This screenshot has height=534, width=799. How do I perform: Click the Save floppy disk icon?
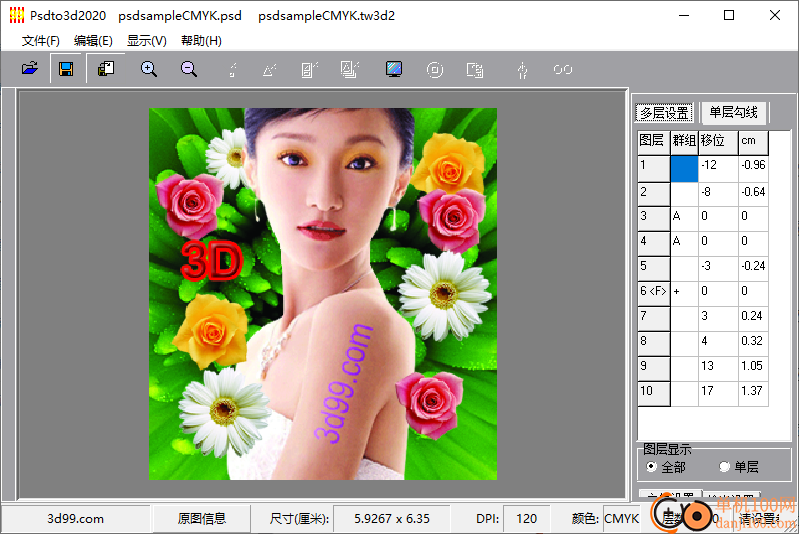click(x=66, y=69)
